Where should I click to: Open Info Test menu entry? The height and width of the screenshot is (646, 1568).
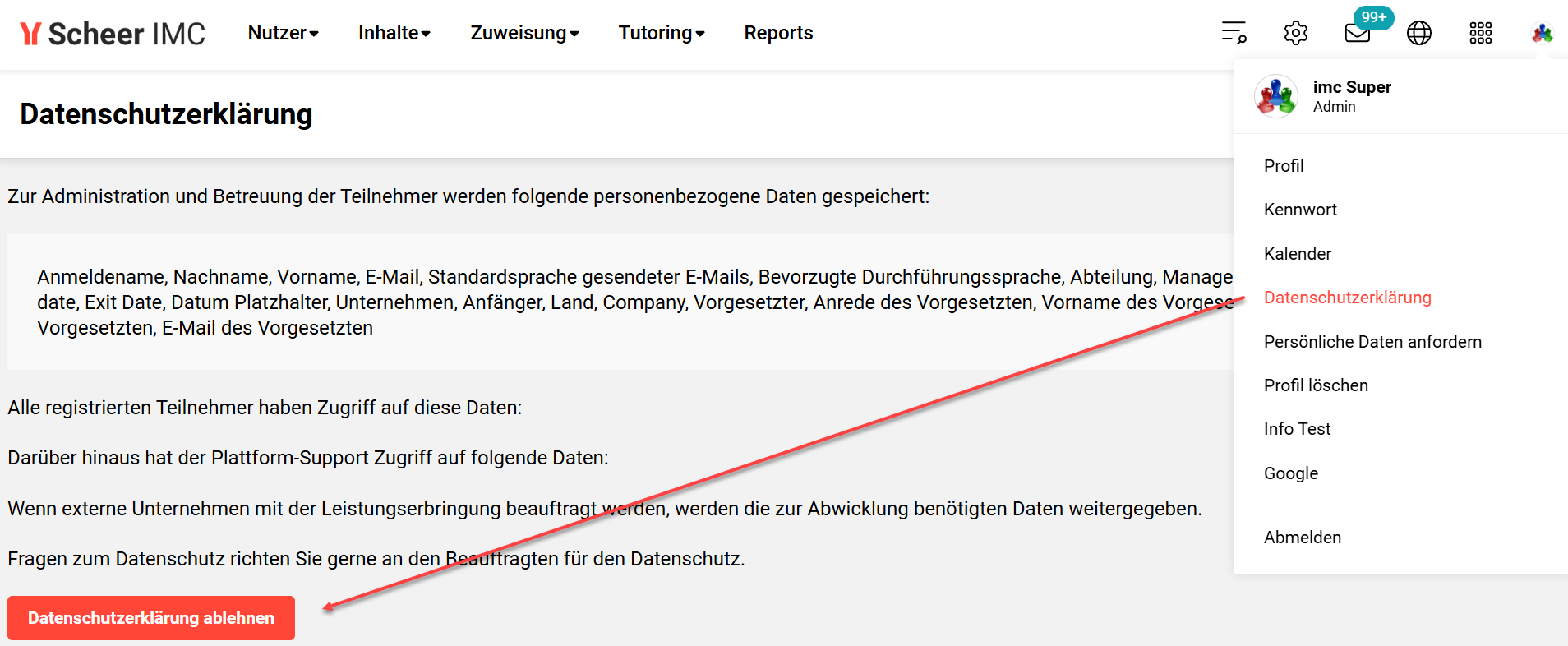click(1297, 429)
